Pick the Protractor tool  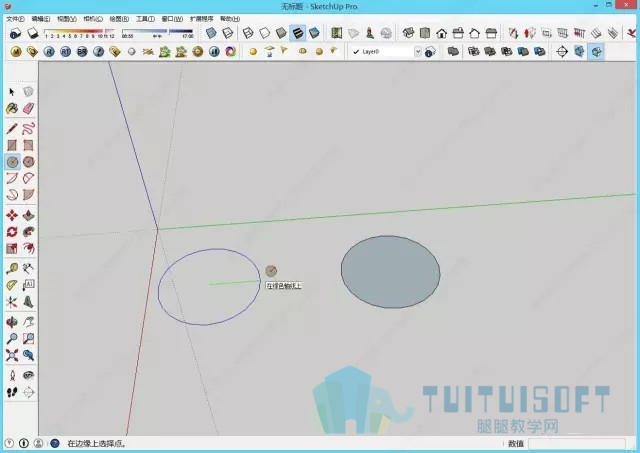12,285
